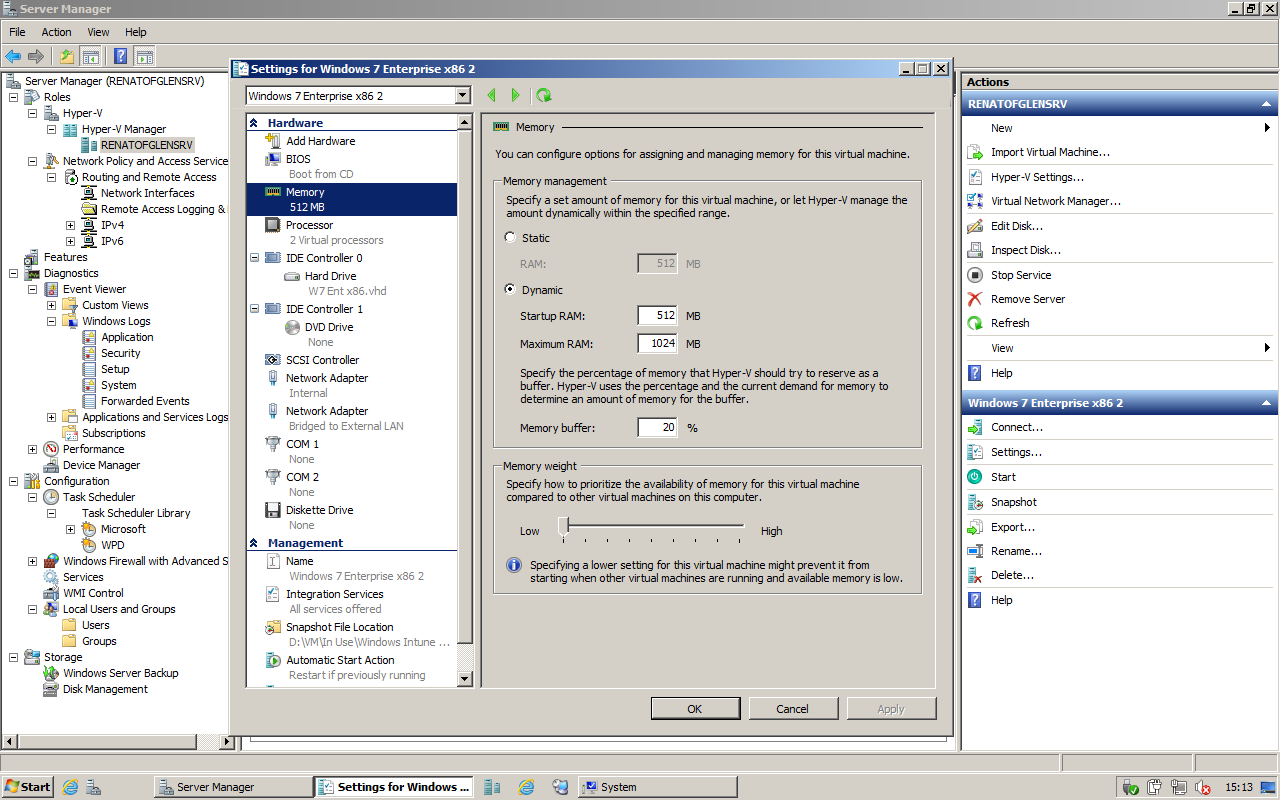This screenshot has height=800, width=1280.
Task: Click the Maximum RAM input field
Action: pos(657,344)
